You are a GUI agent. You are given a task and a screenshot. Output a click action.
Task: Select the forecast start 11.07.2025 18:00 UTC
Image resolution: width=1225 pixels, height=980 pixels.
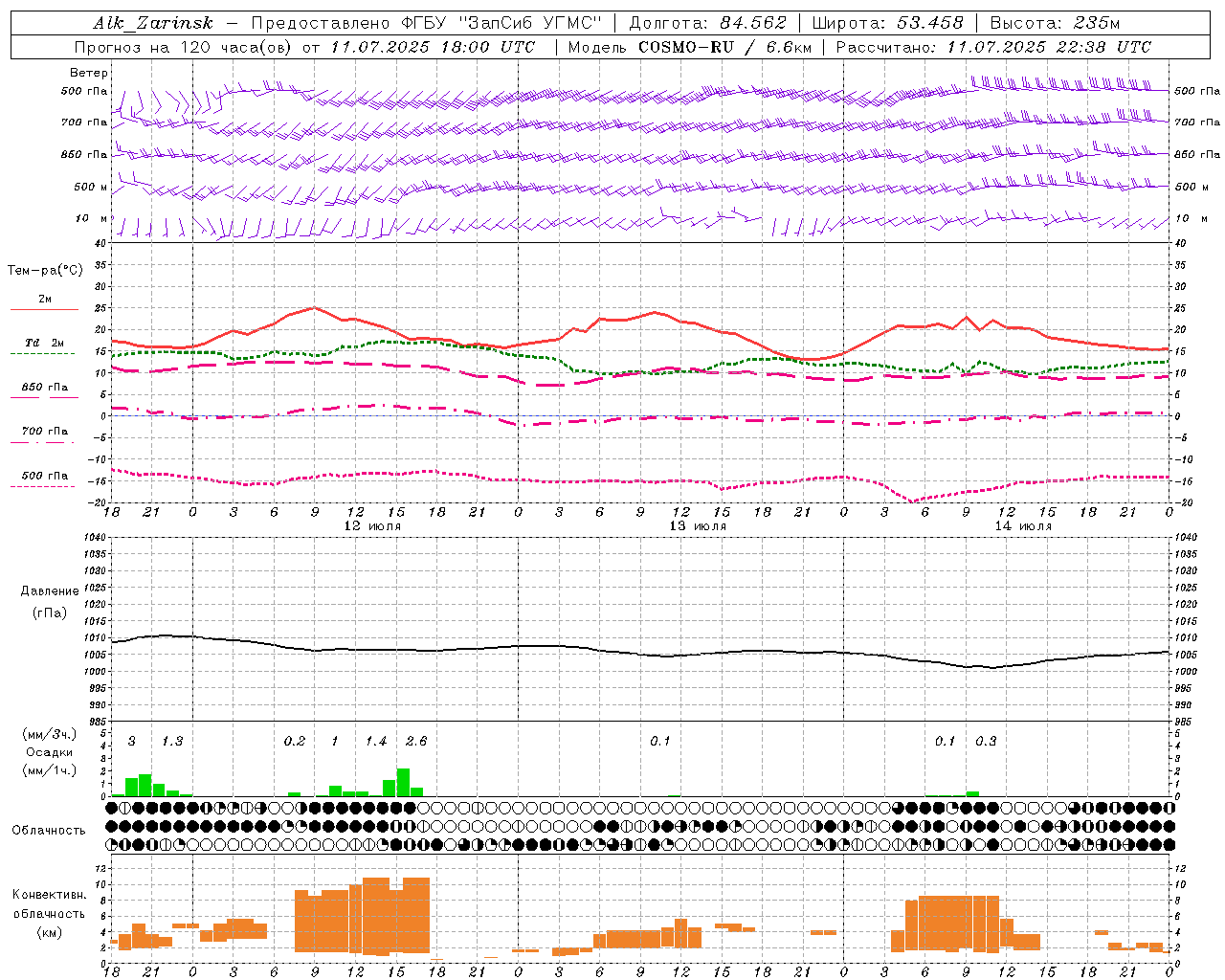(x=433, y=47)
